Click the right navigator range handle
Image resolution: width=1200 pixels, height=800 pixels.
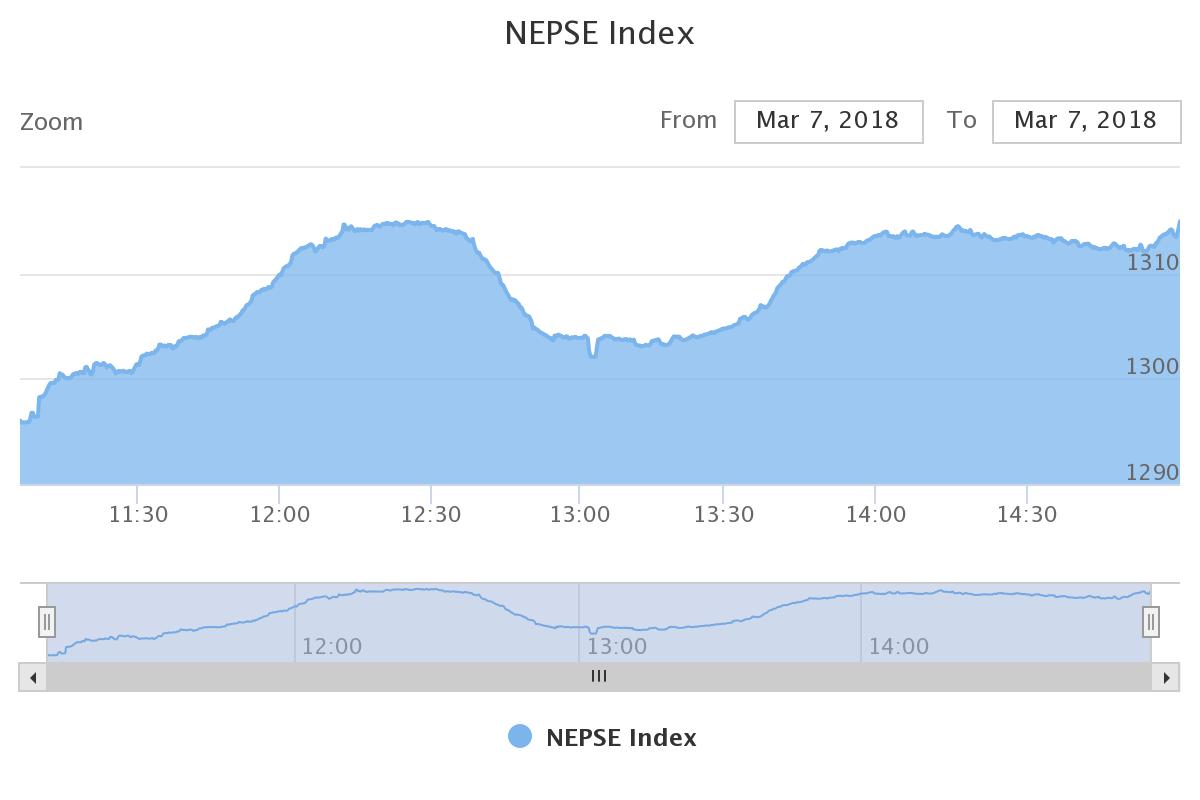(x=1151, y=622)
